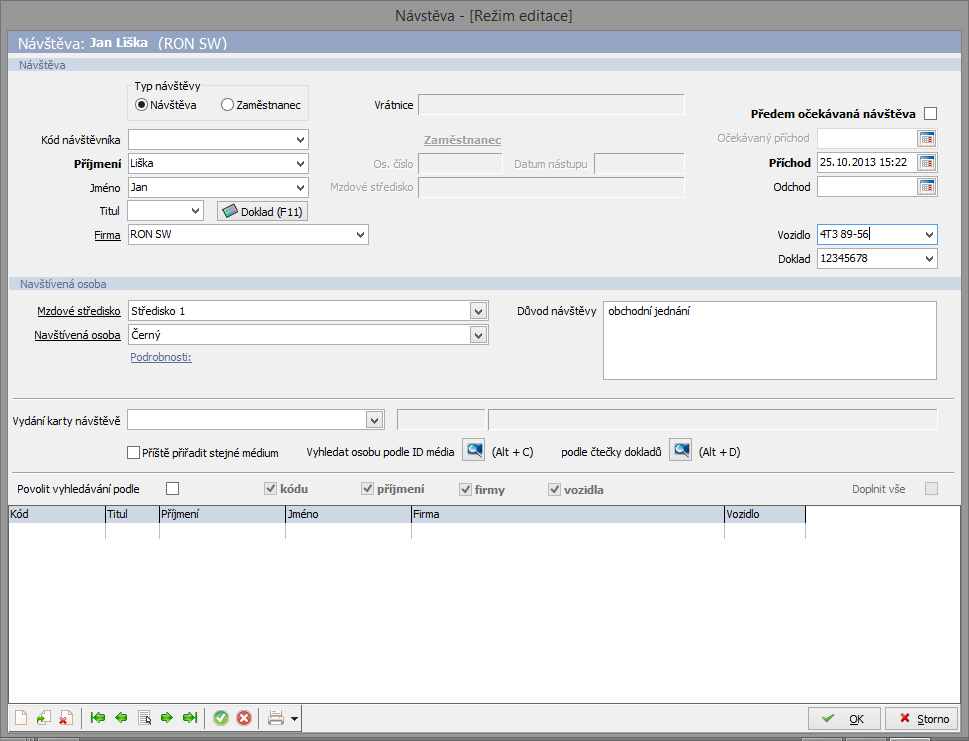969x741 pixels.
Task: Sort by the Titul column header
Action: coord(132,514)
